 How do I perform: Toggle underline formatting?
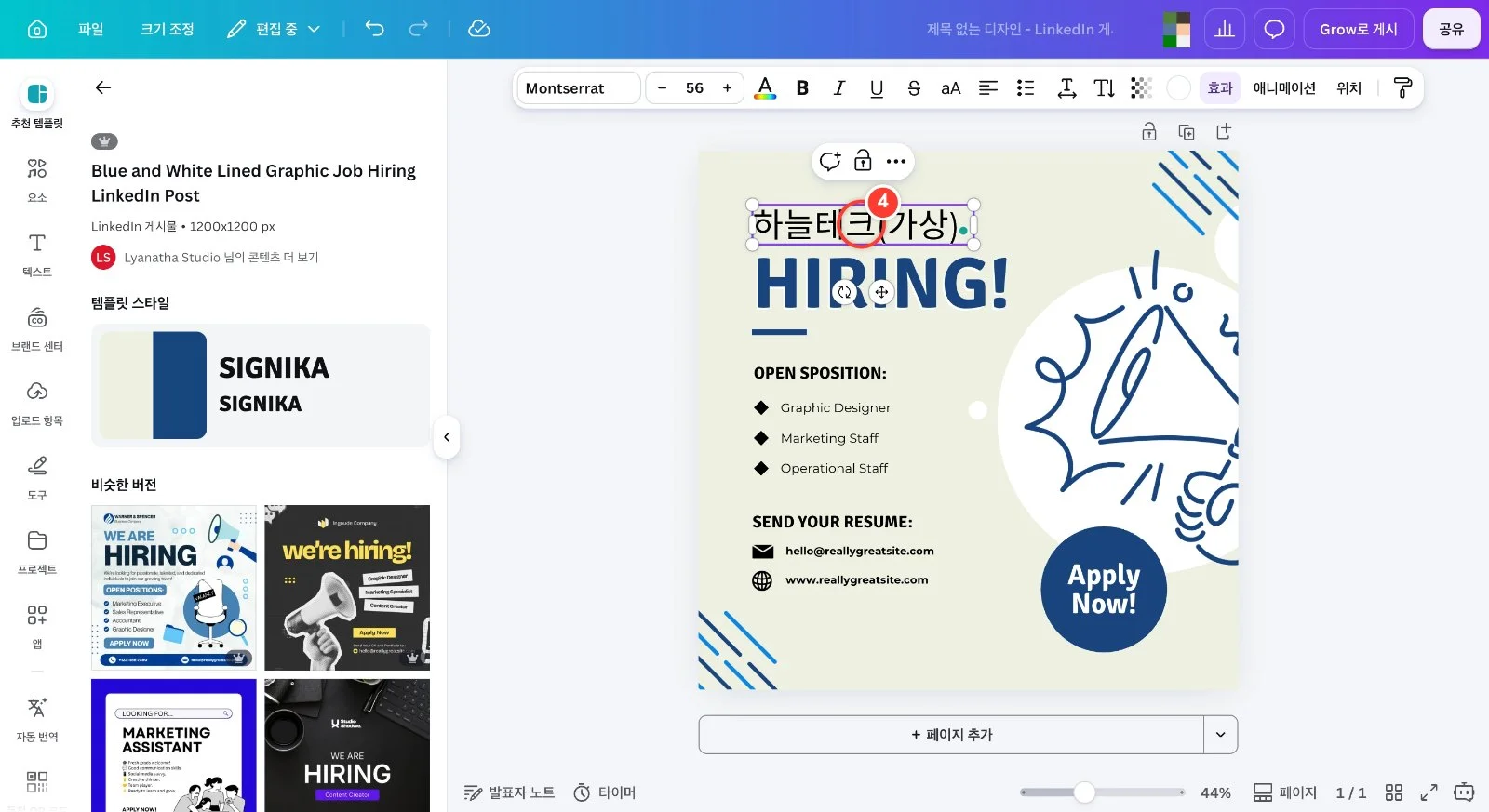tap(877, 88)
